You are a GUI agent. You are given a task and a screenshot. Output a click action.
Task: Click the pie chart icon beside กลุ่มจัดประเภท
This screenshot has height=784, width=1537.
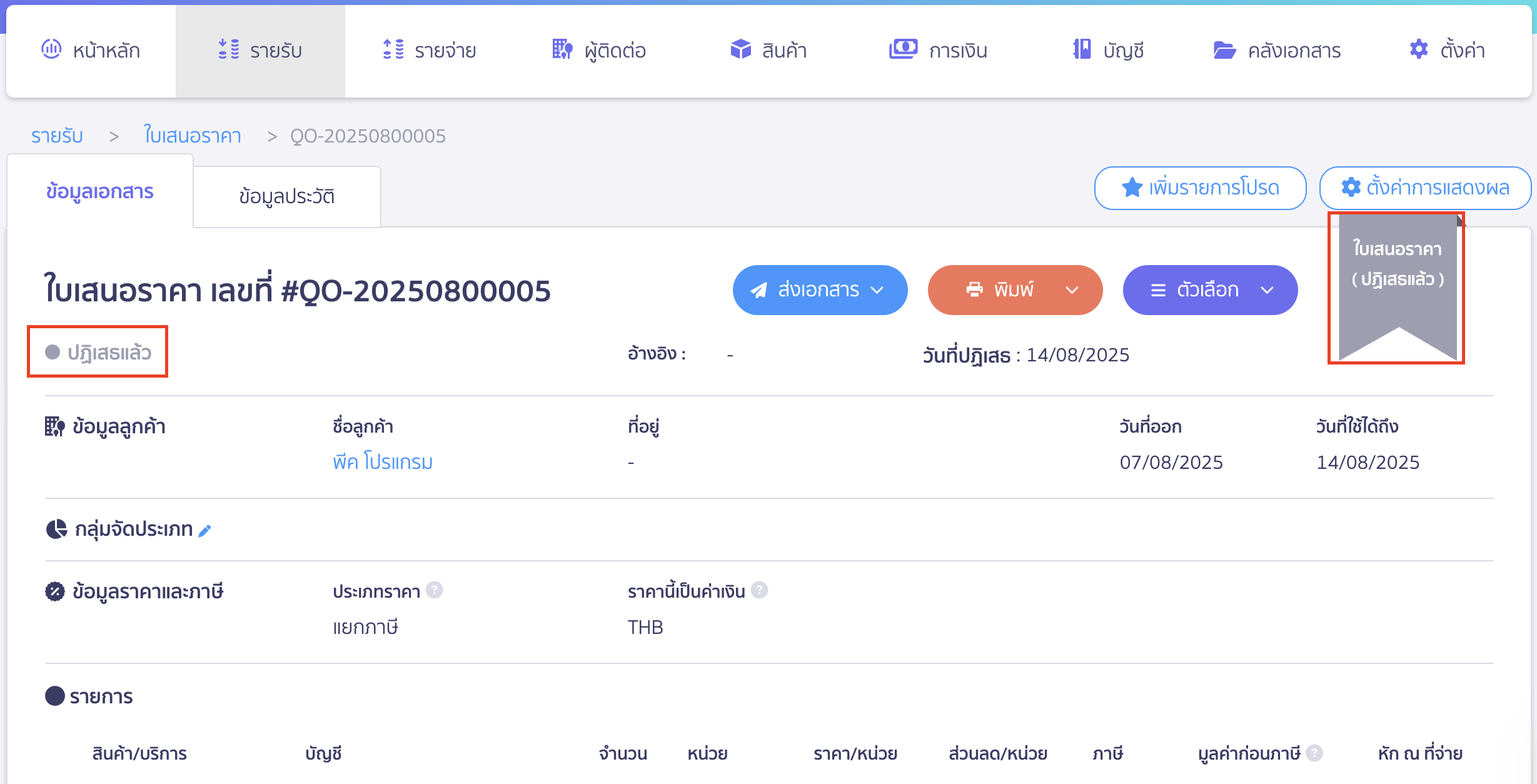56,530
